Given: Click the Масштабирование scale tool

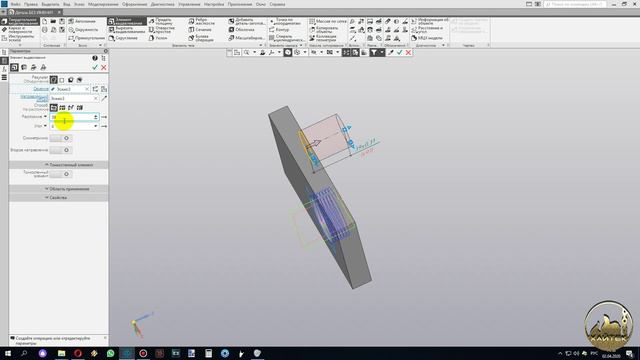Looking at the screenshot, I should coord(246,38).
